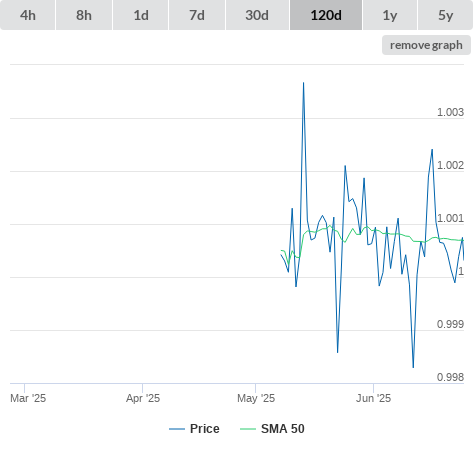Toggle the SMA 50 legend entry
The width and height of the screenshot is (474, 455).
(x=283, y=429)
